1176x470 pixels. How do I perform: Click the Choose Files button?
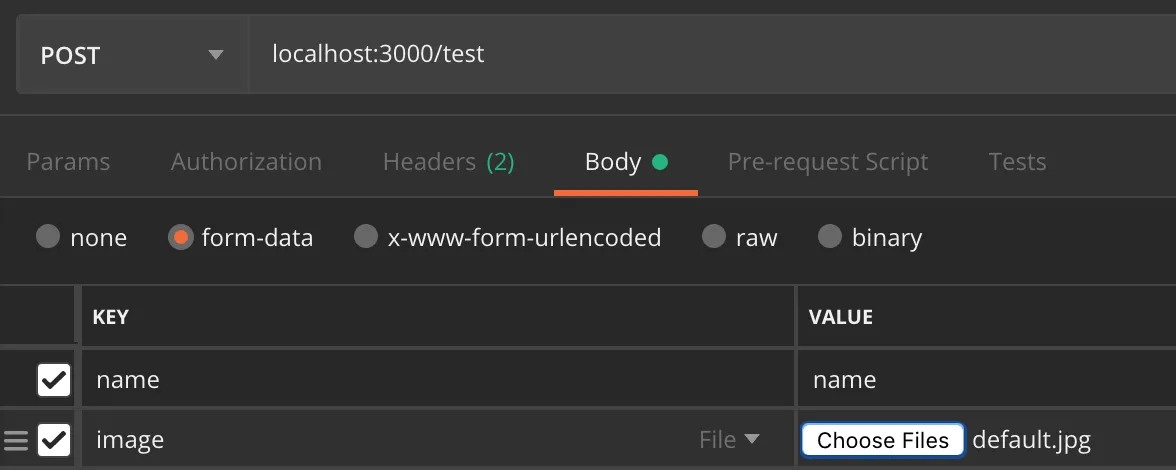tap(883, 440)
